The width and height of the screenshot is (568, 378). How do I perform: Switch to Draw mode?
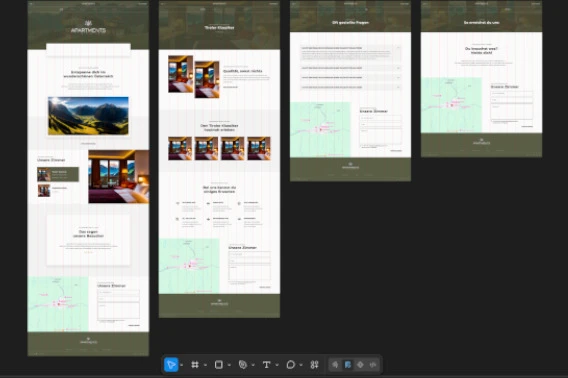[x=335, y=365]
